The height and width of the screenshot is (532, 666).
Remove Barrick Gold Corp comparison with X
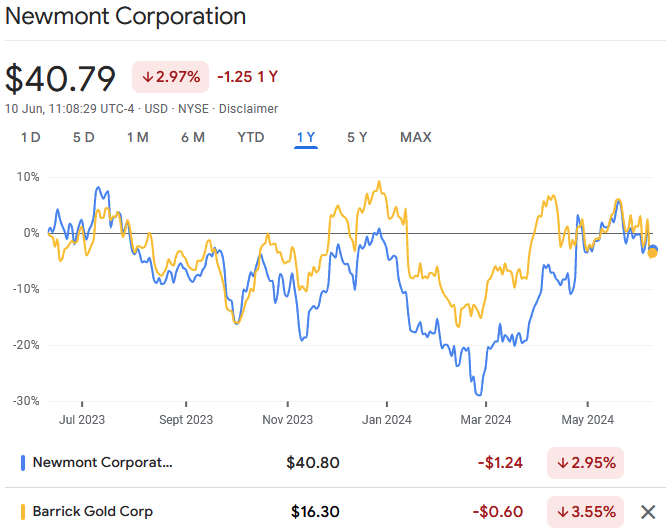[647, 512]
